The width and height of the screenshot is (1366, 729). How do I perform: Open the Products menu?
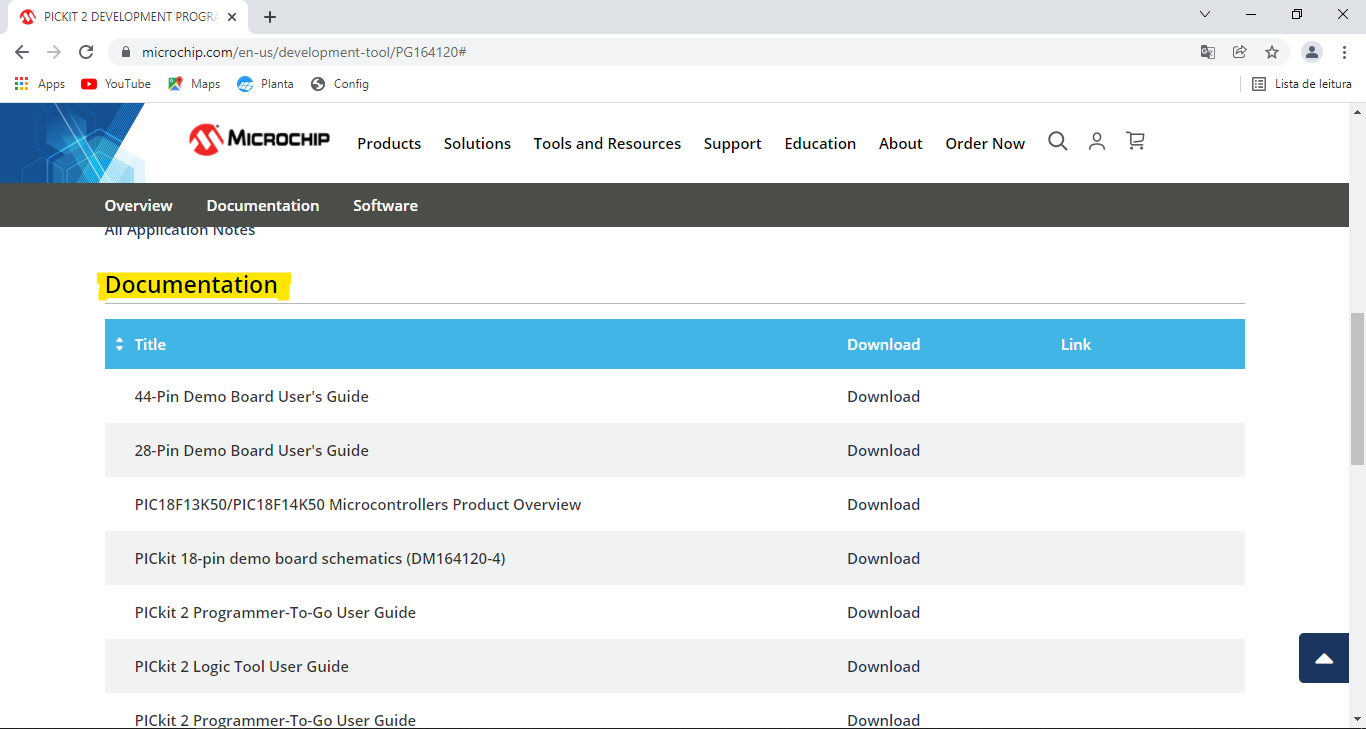pyautogui.click(x=389, y=144)
